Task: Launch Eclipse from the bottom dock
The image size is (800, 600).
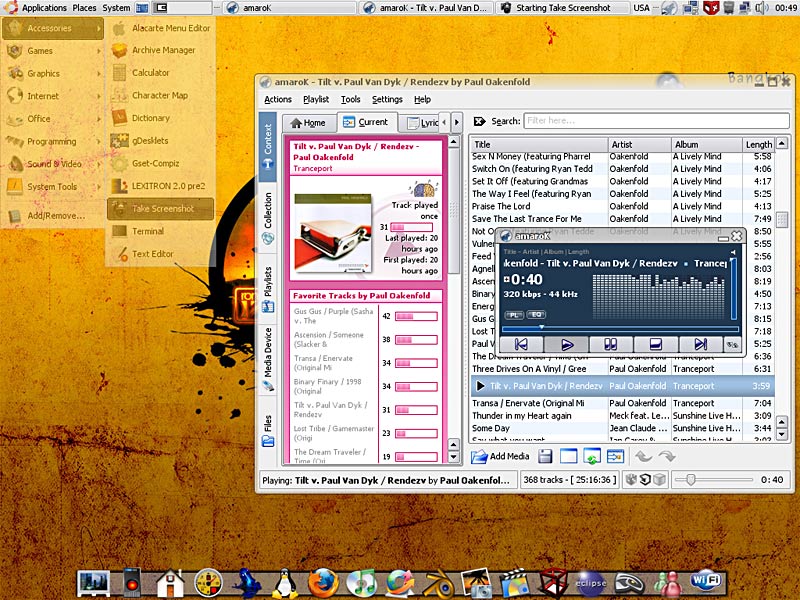Action: 590,583
